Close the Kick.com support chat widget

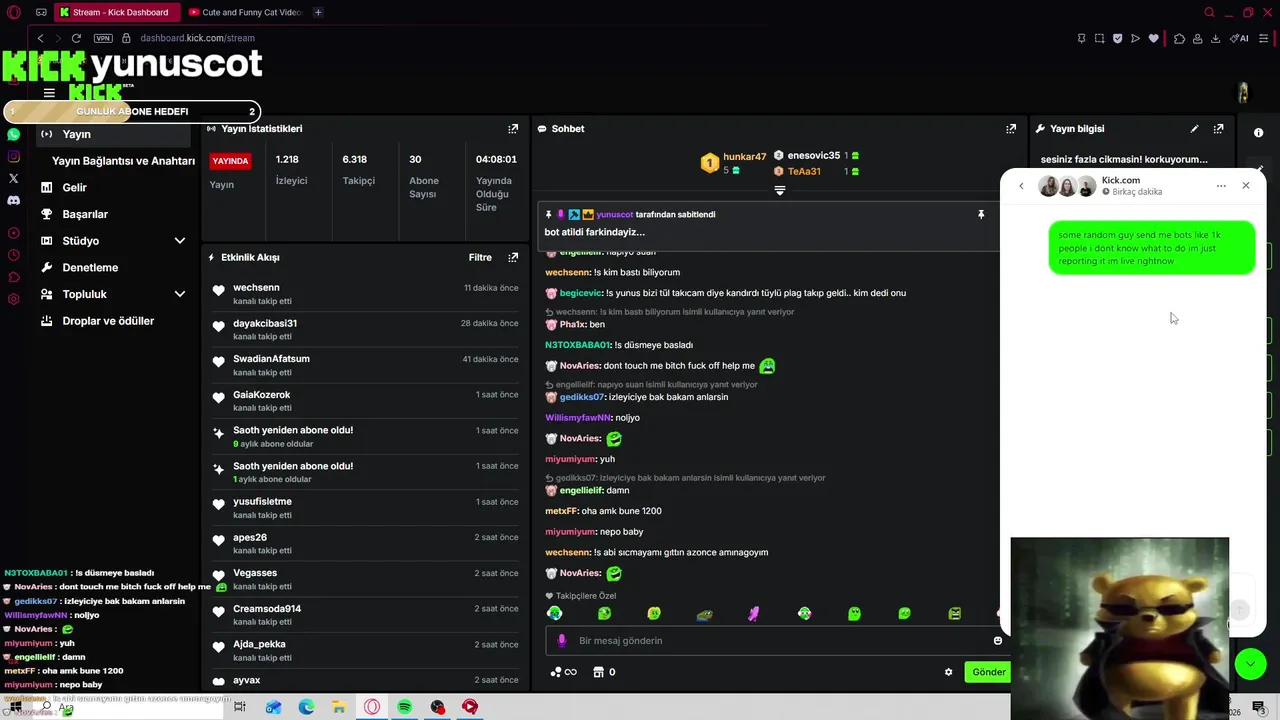1246,186
